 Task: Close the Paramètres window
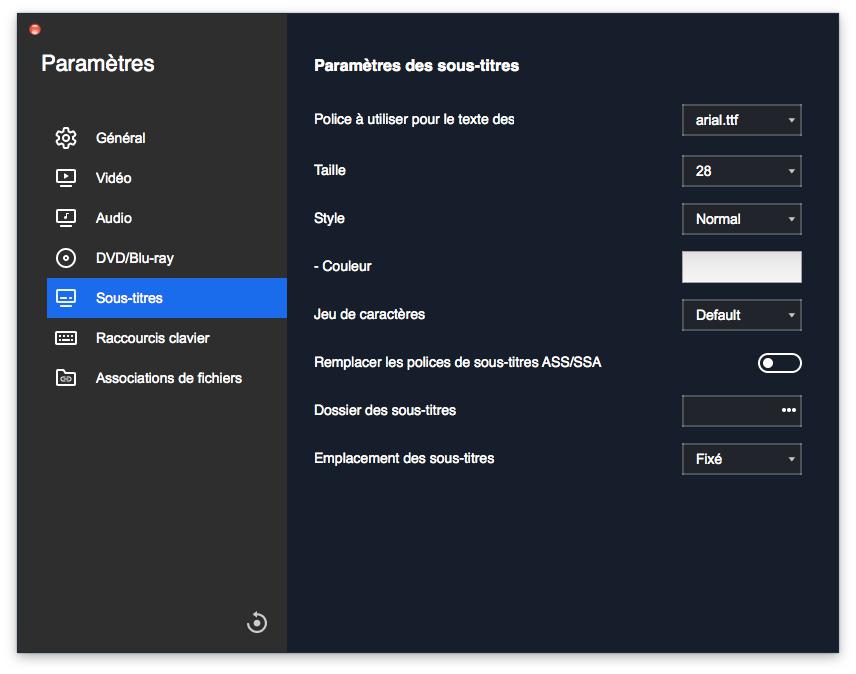35,30
